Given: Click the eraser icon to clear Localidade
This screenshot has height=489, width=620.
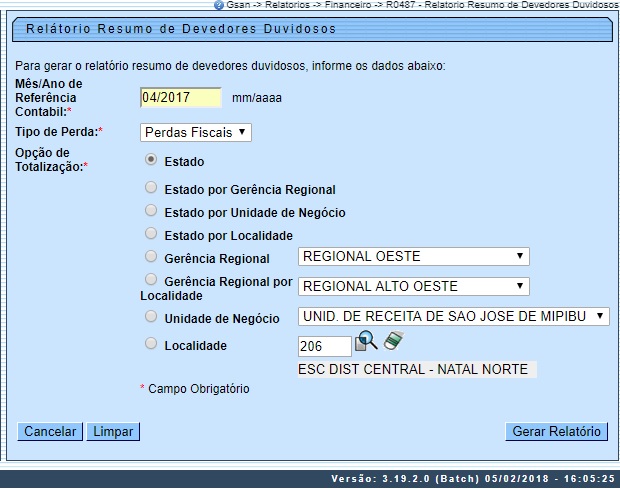Looking at the screenshot, I should pyautogui.click(x=392, y=343).
